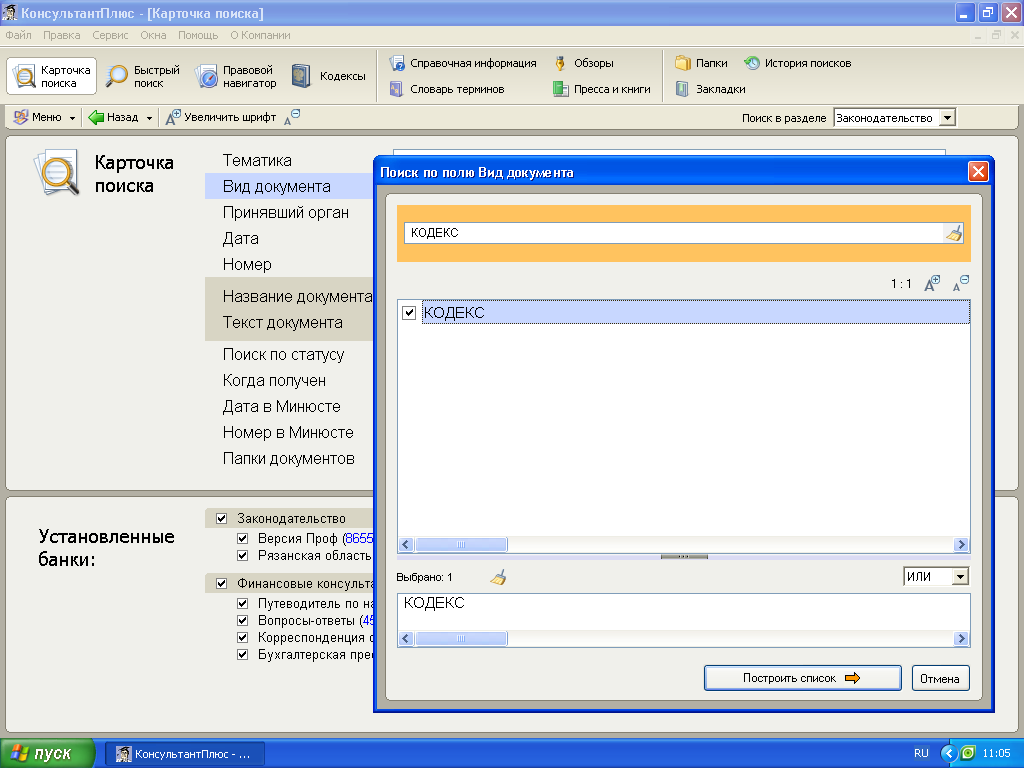Open Справочная информация icon
Image resolution: width=1024 pixels, height=768 pixels.
click(x=396, y=63)
